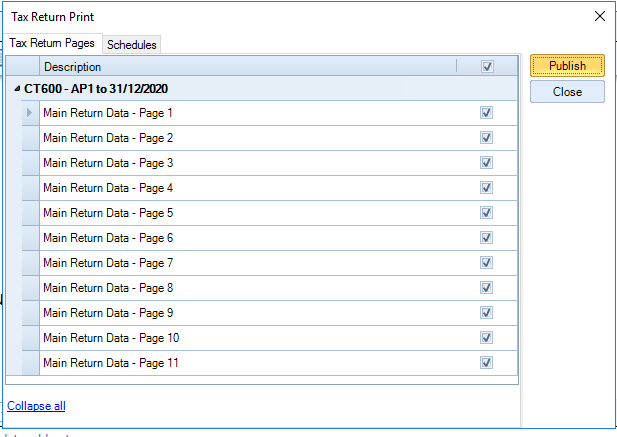Click row header cell of Page 6 row
This screenshot has height=437, width=617.
tap(31, 238)
